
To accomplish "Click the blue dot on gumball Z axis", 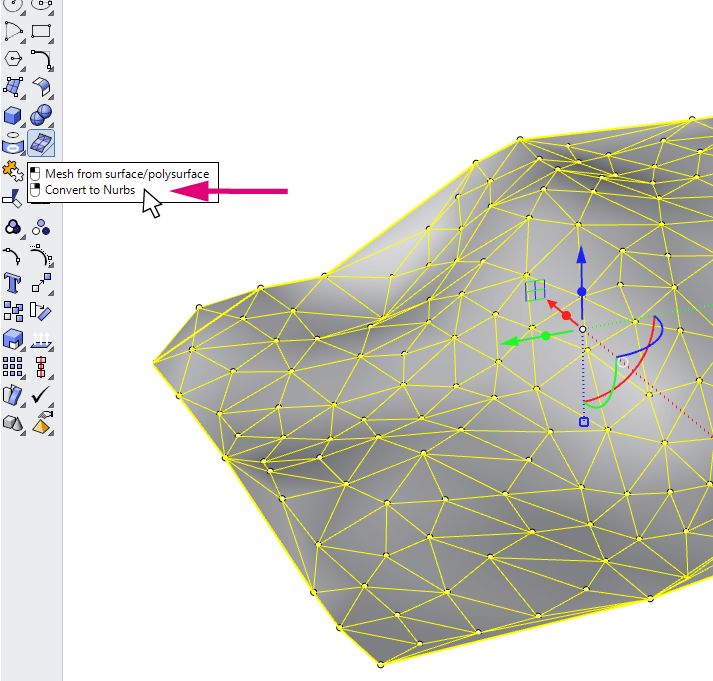I will point(582,291).
